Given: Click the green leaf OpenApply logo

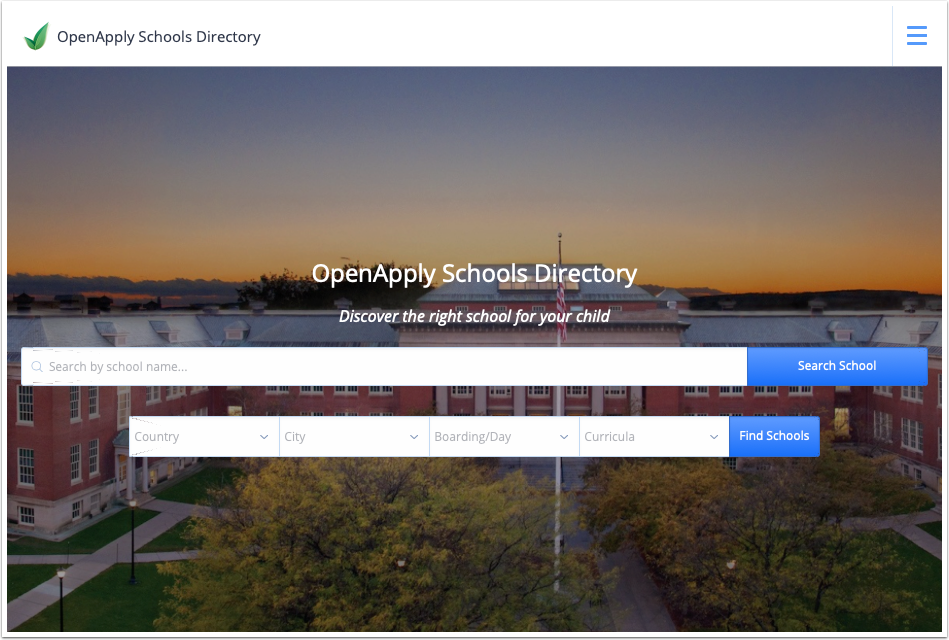Looking at the screenshot, I should coord(36,36).
